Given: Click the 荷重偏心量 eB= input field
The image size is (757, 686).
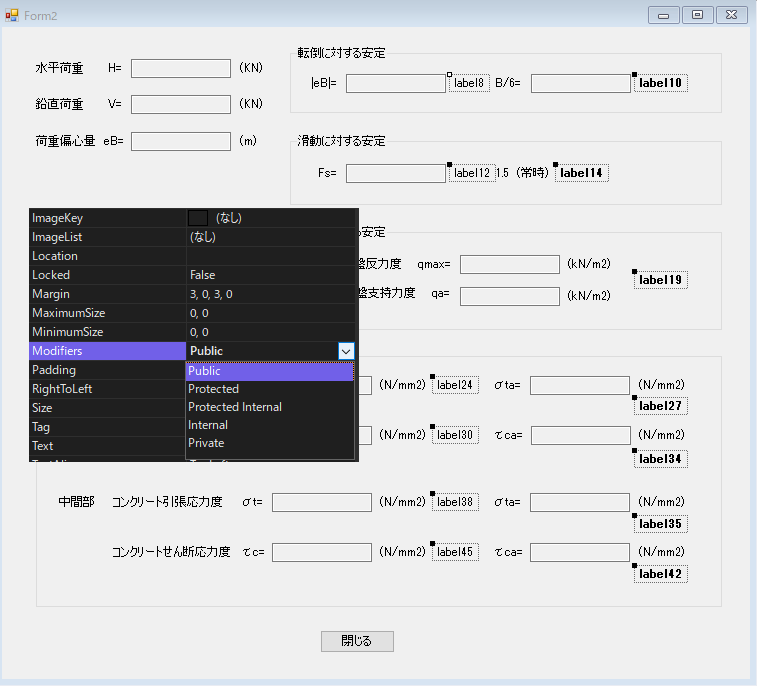Looking at the screenshot, I should pyautogui.click(x=181, y=141).
